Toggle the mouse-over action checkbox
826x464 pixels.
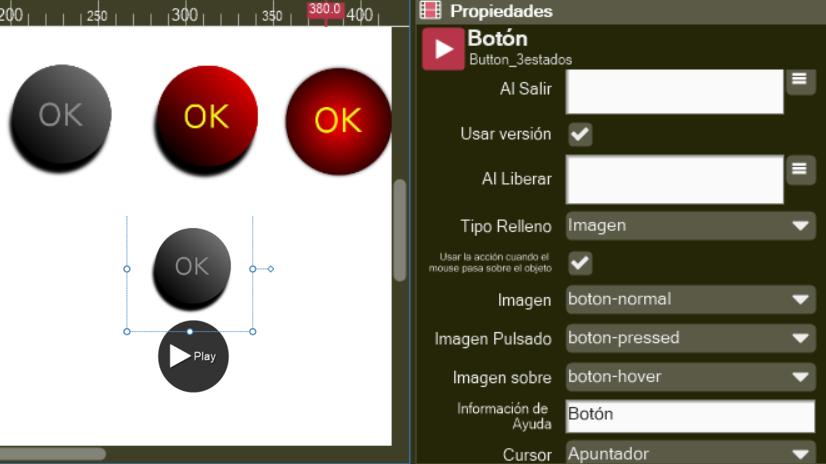[580, 263]
